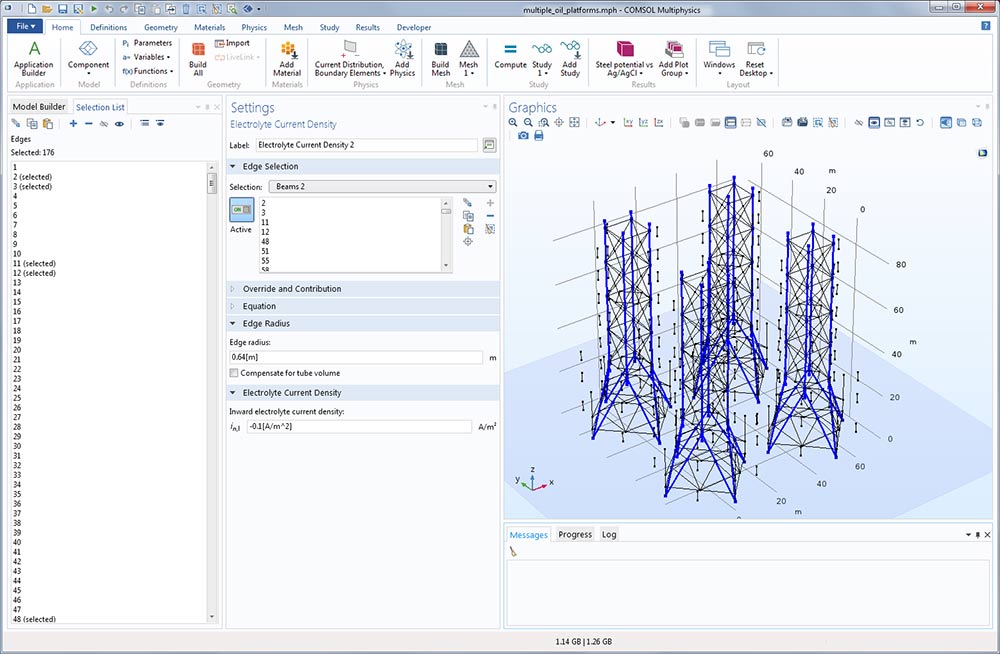Screen dimensions: 1000x654
Task: Open the File menu button
Action: 25,27
